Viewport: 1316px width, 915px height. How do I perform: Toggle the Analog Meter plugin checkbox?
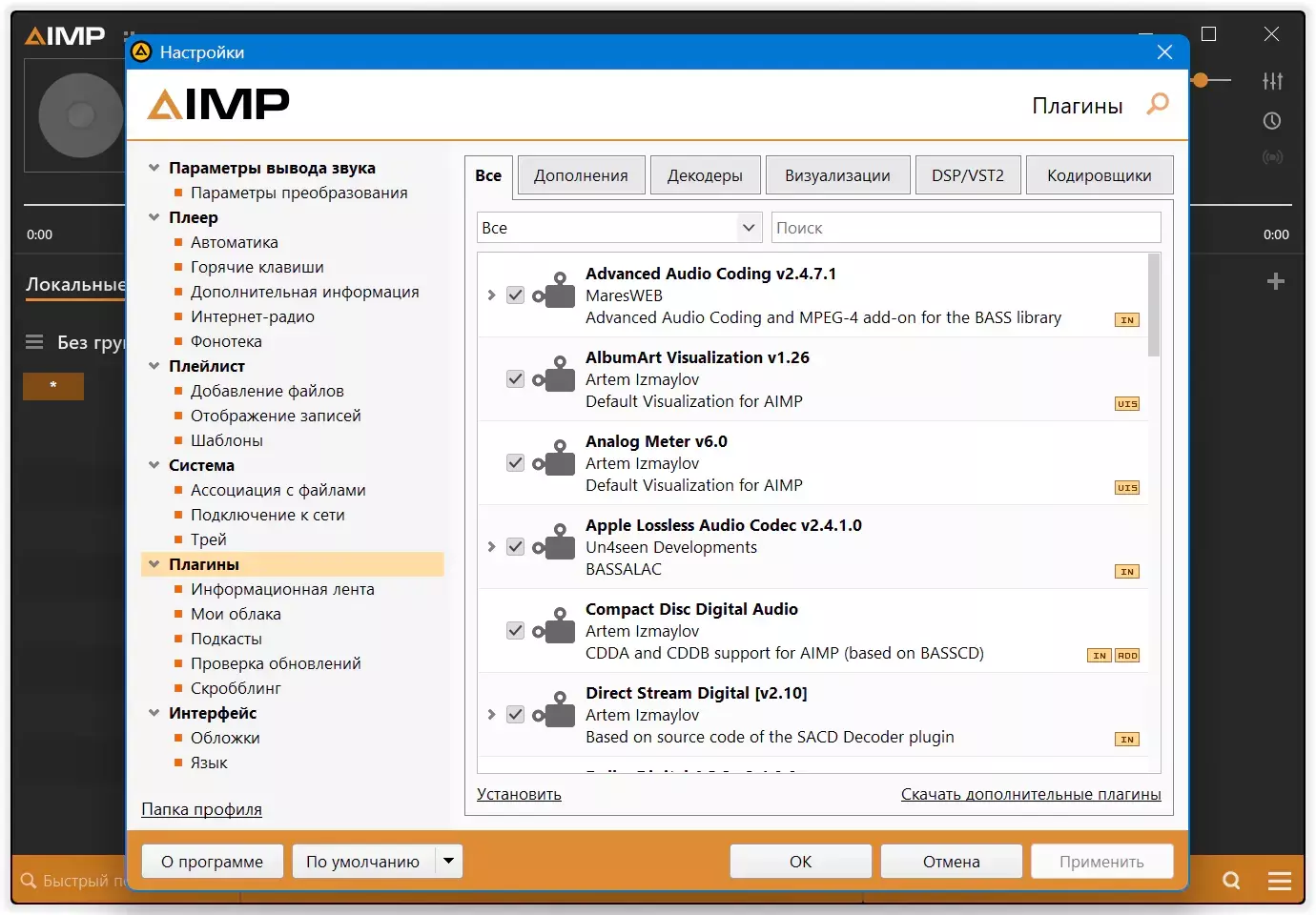coord(515,463)
